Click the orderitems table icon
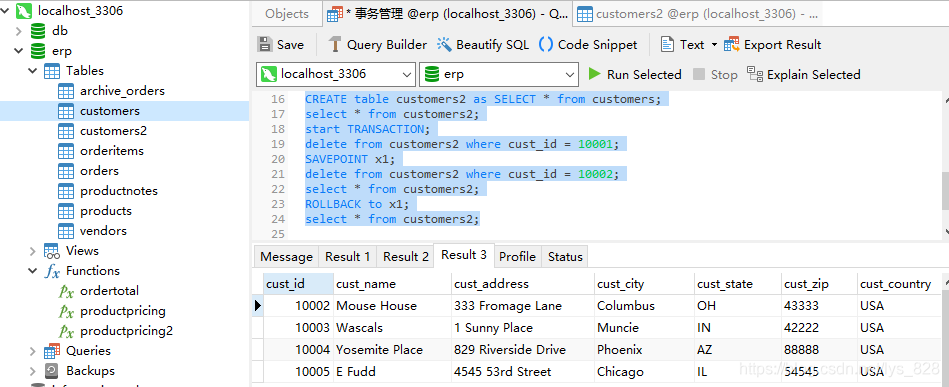Image resolution: width=949 pixels, height=387 pixels. pos(66,151)
